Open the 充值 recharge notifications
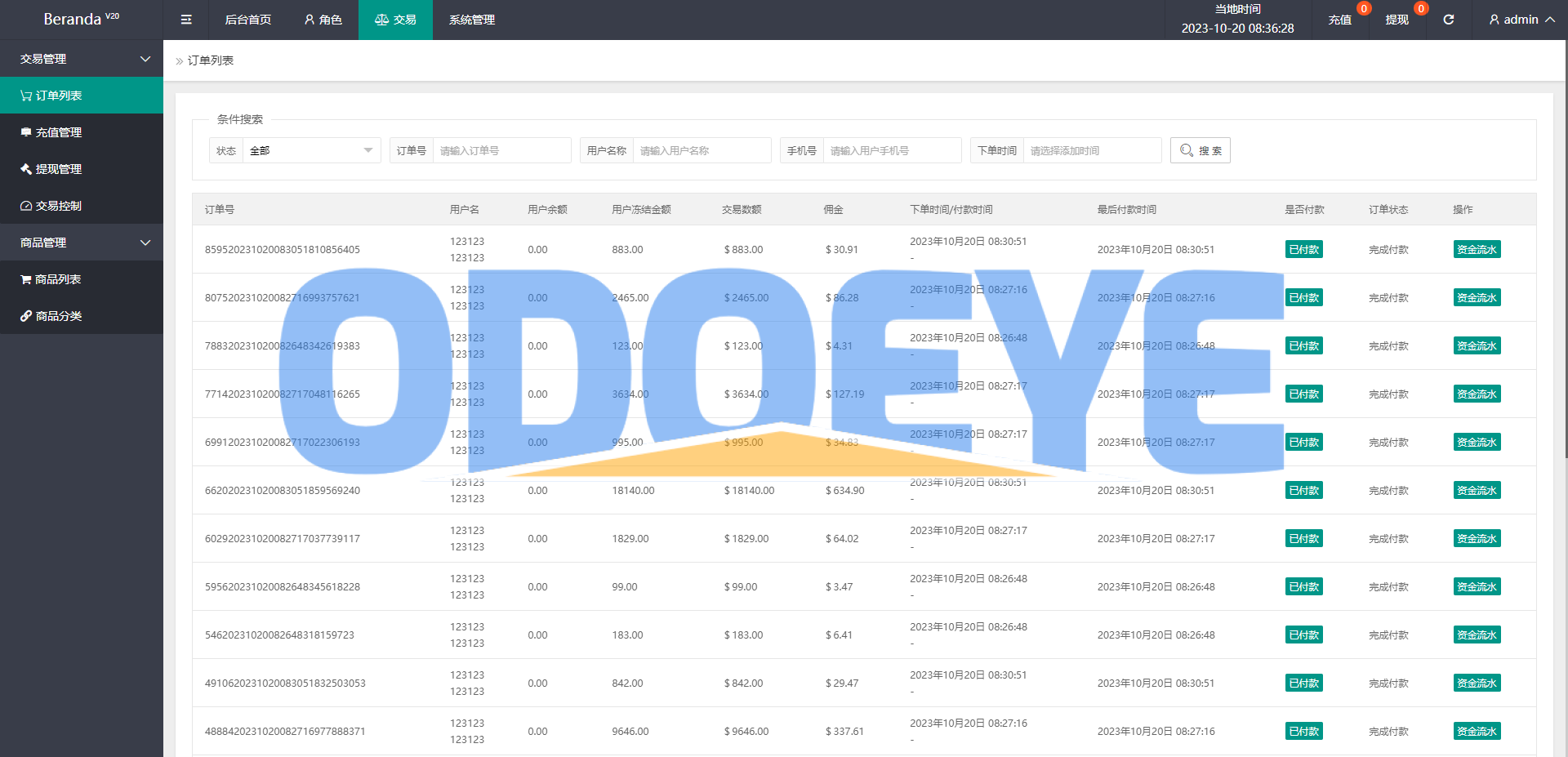 [1340, 20]
